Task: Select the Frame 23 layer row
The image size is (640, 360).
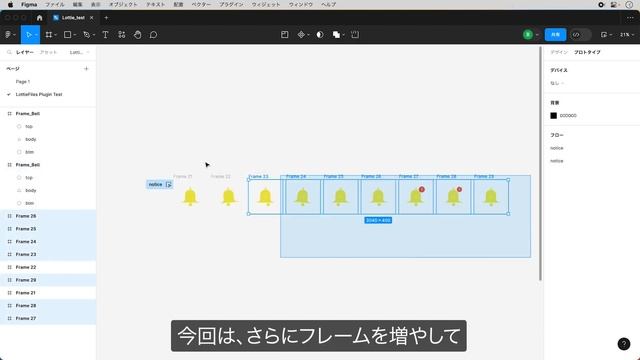Action: (48, 254)
